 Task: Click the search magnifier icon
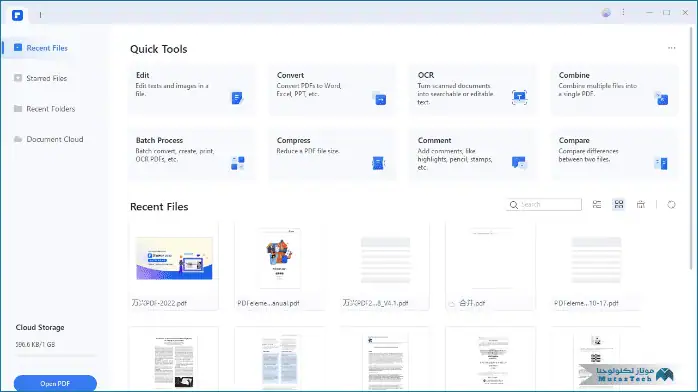(x=514, y=205)
